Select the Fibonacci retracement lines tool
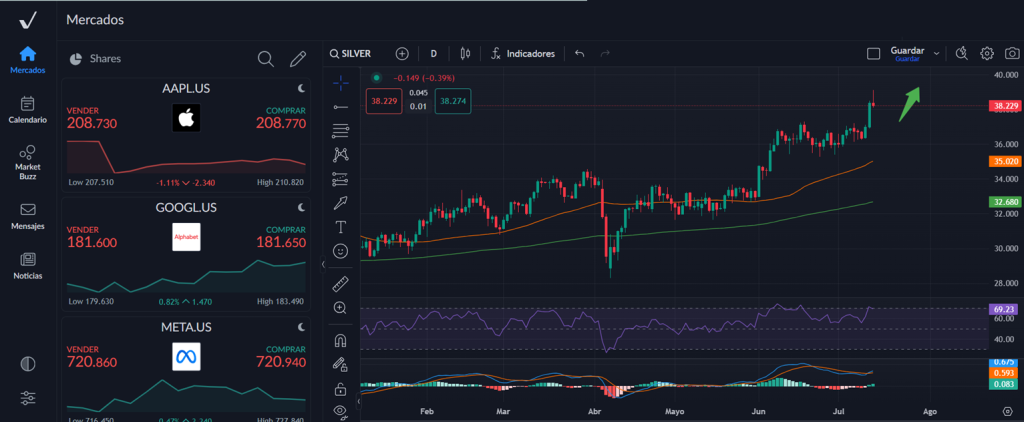1024x422 pixels. [x=340, y=131]
